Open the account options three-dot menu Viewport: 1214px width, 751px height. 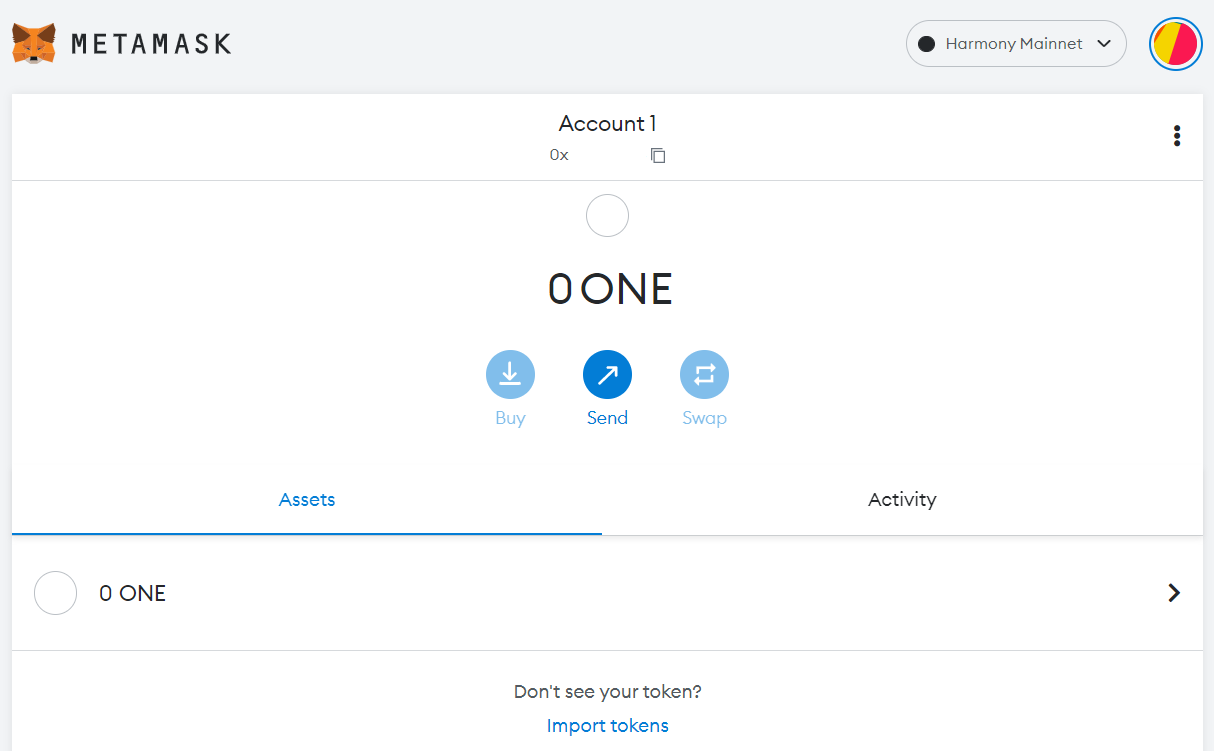click(1177, 136)
